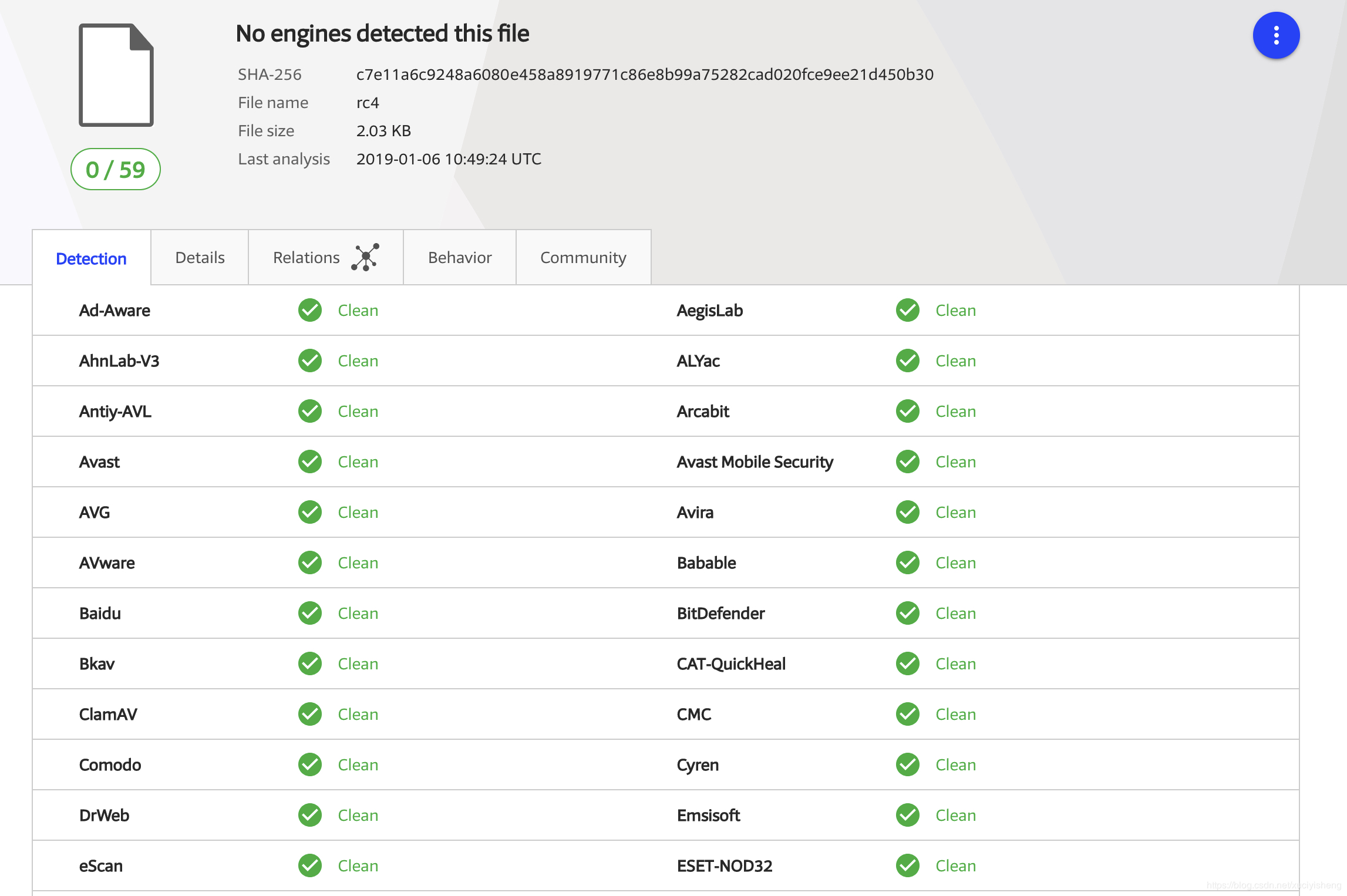Switch to the Details tab
The width and height of the screenshot is (1347, 896).
(200, 258)
